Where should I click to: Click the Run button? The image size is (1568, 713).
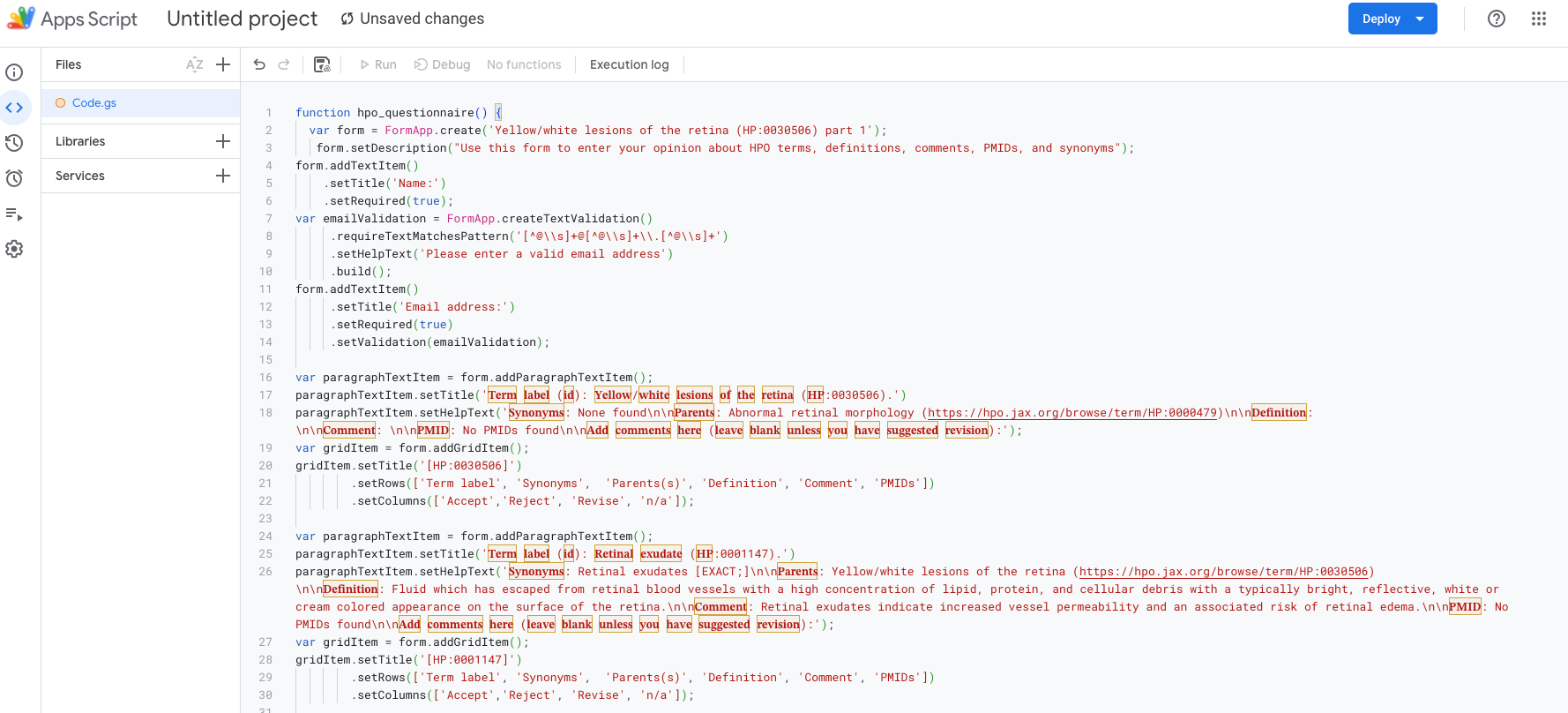click(x=378, y=64)
